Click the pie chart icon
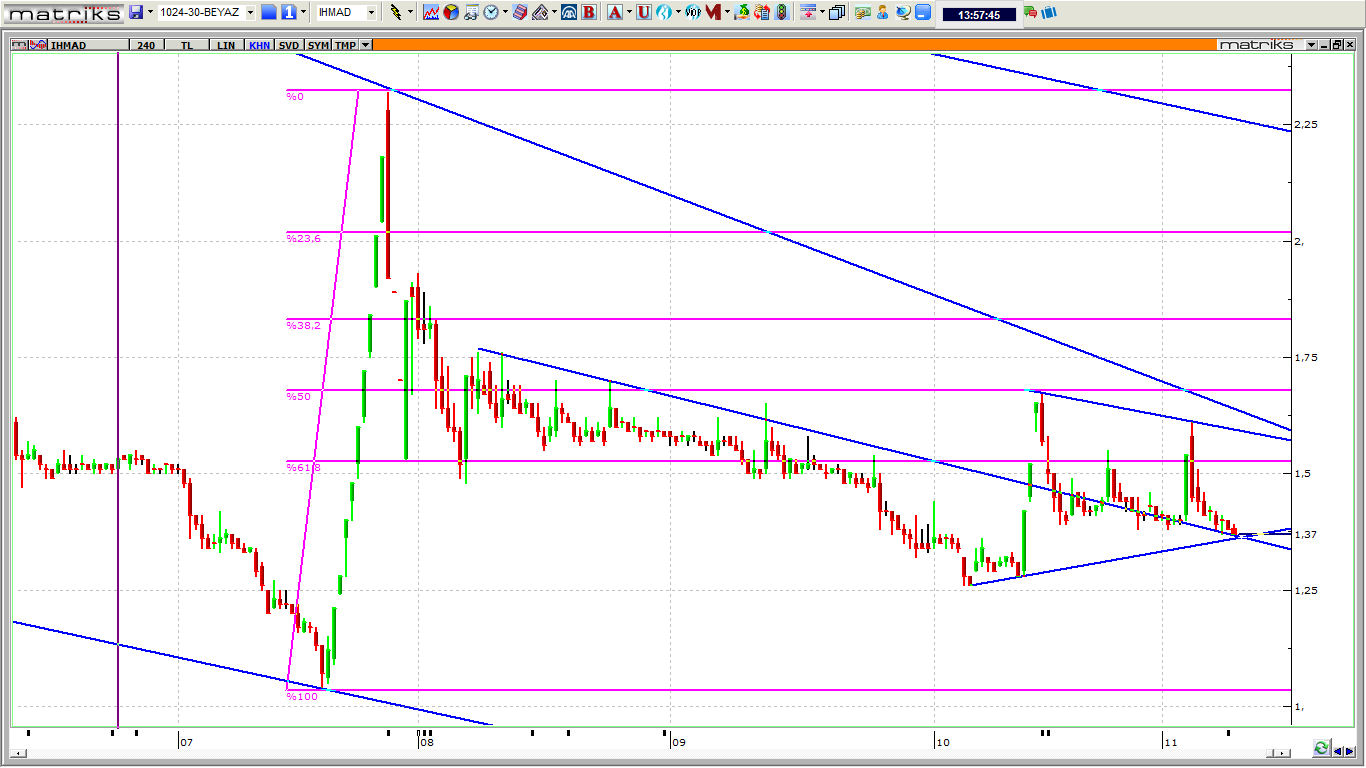1366x768 pixels. 450,12
